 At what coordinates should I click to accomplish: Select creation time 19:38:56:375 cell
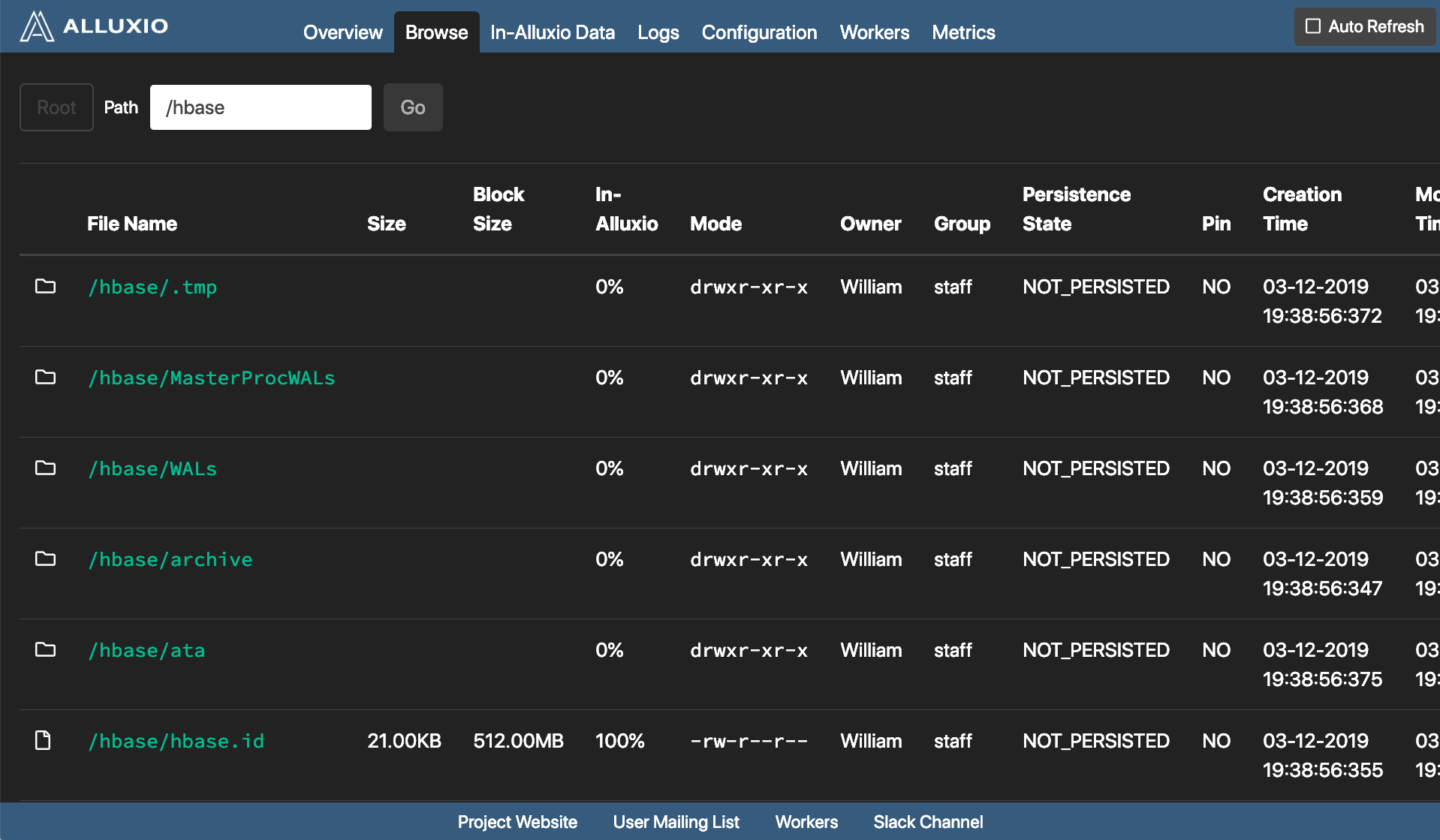point(1322,664)
